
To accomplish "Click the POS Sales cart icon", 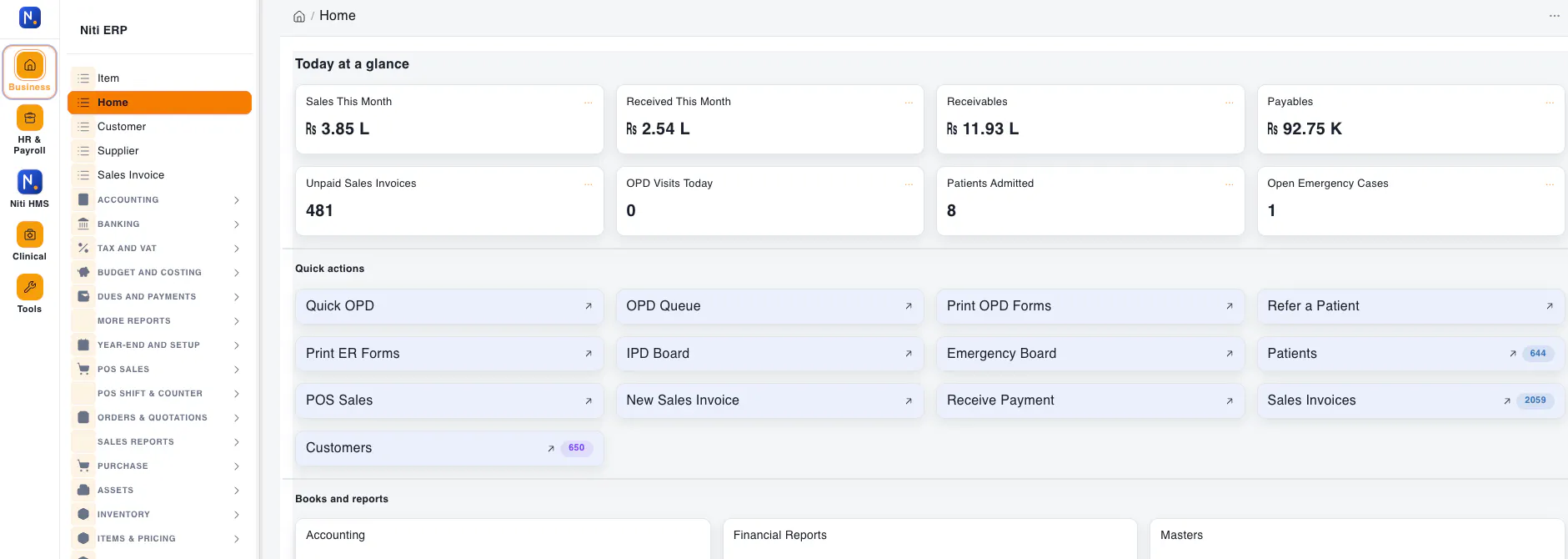I will (83, 369).
